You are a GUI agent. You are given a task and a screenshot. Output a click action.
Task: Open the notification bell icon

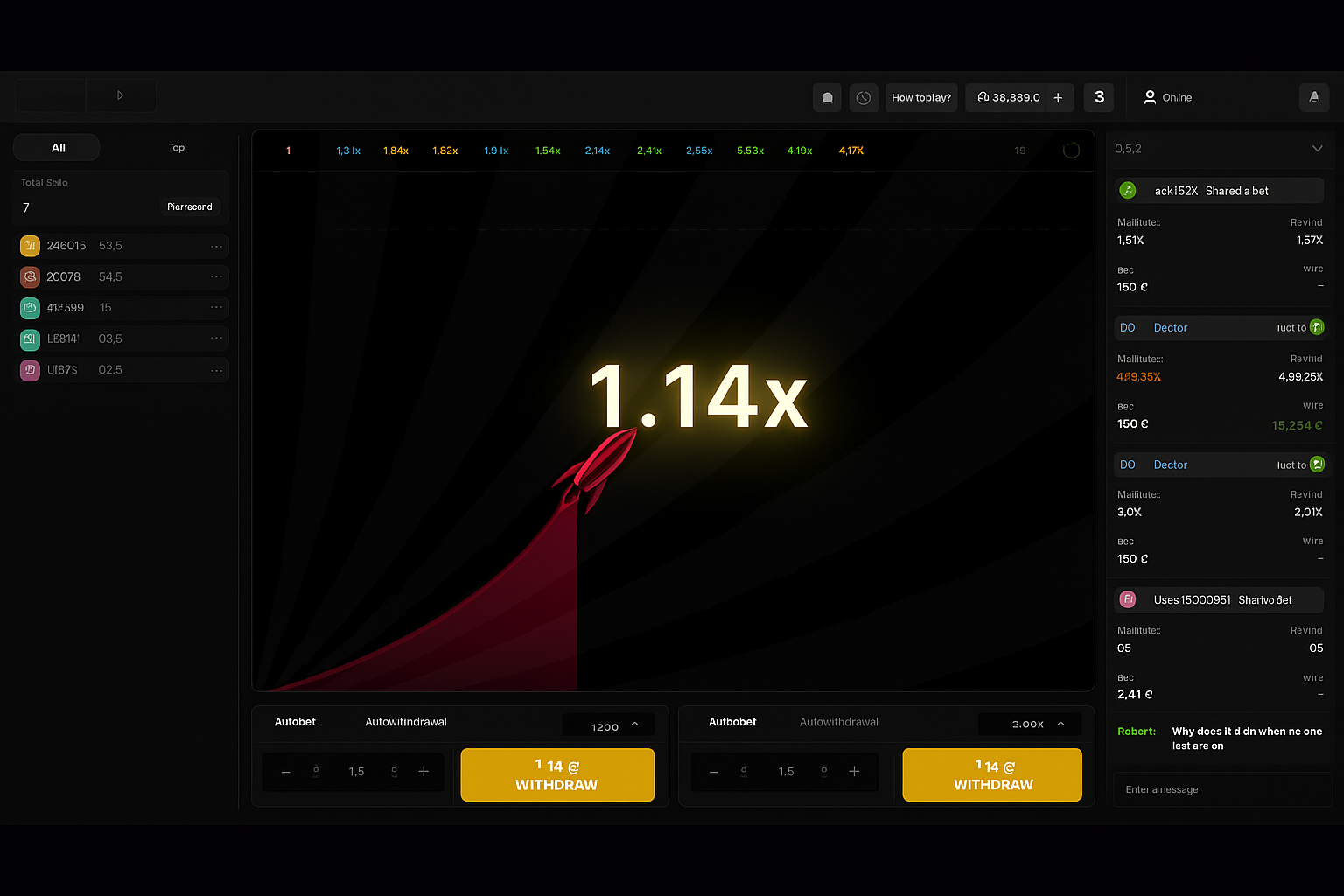1313,97
